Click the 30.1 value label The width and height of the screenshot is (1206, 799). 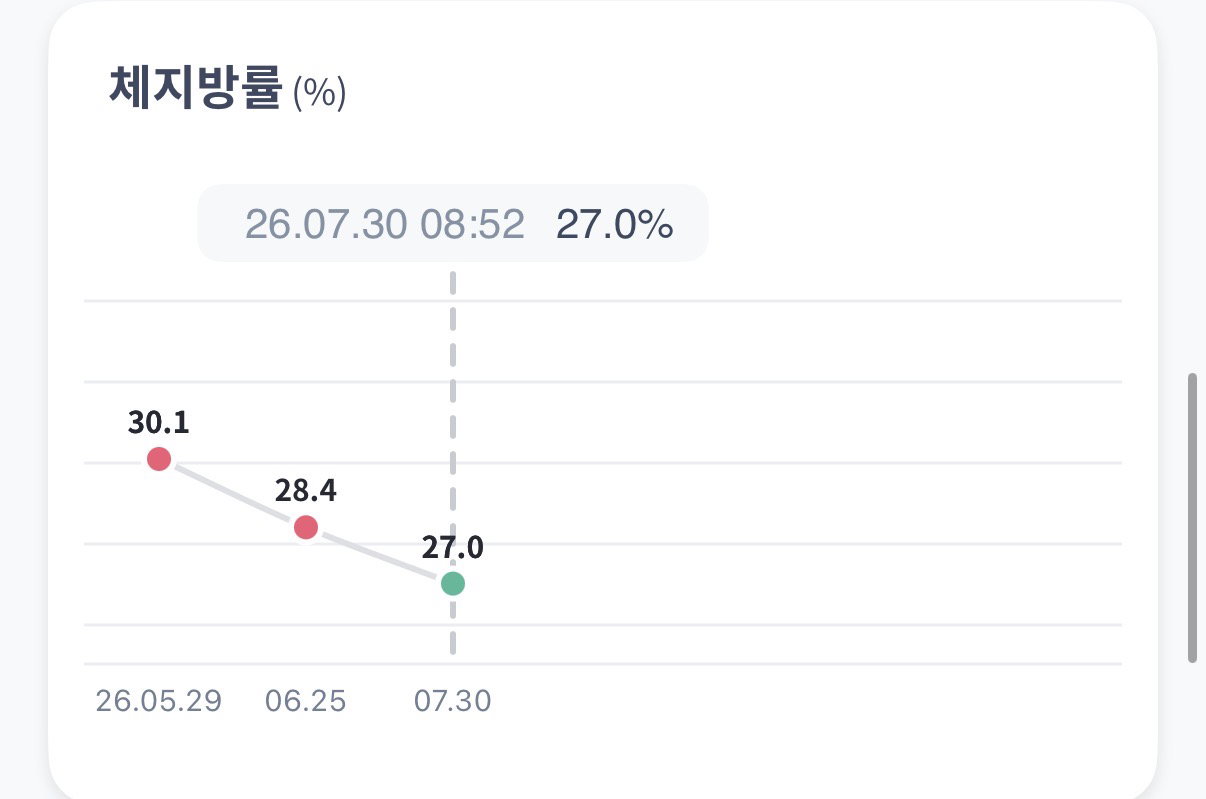point(158,423)
